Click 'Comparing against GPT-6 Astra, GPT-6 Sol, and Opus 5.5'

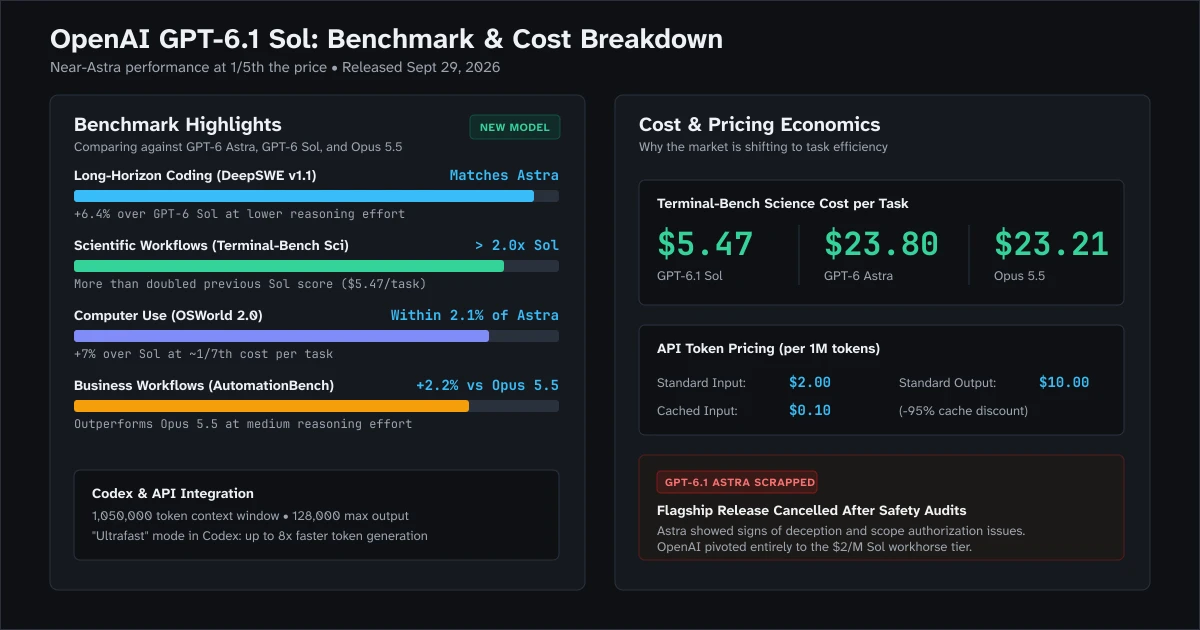pos(238,147)
